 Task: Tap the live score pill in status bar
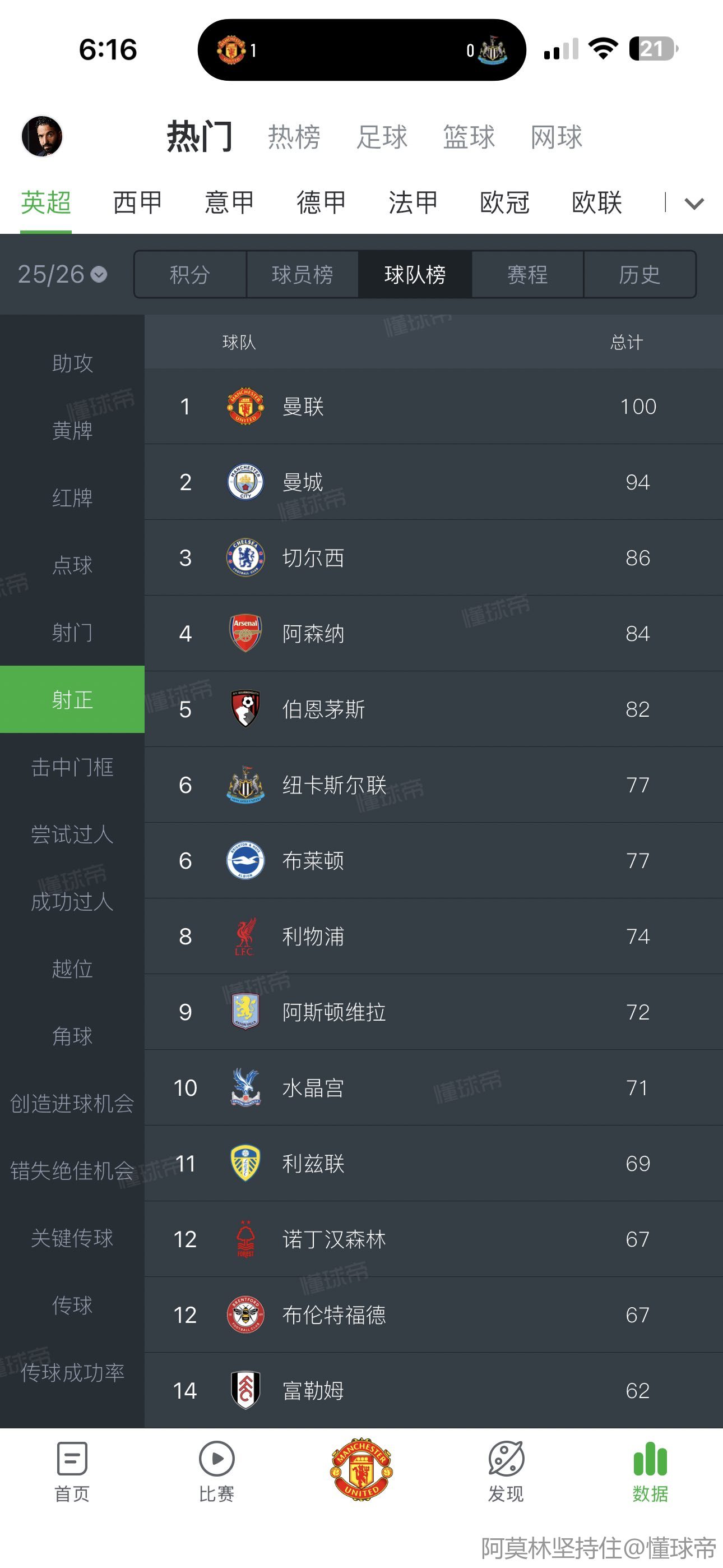click(x=361, y=50)
